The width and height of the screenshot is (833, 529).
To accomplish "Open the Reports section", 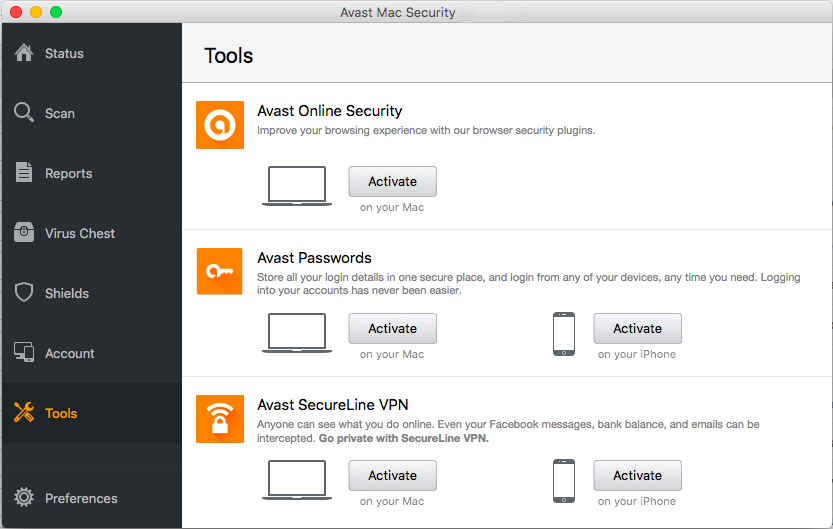I will (x=68, y=173).
